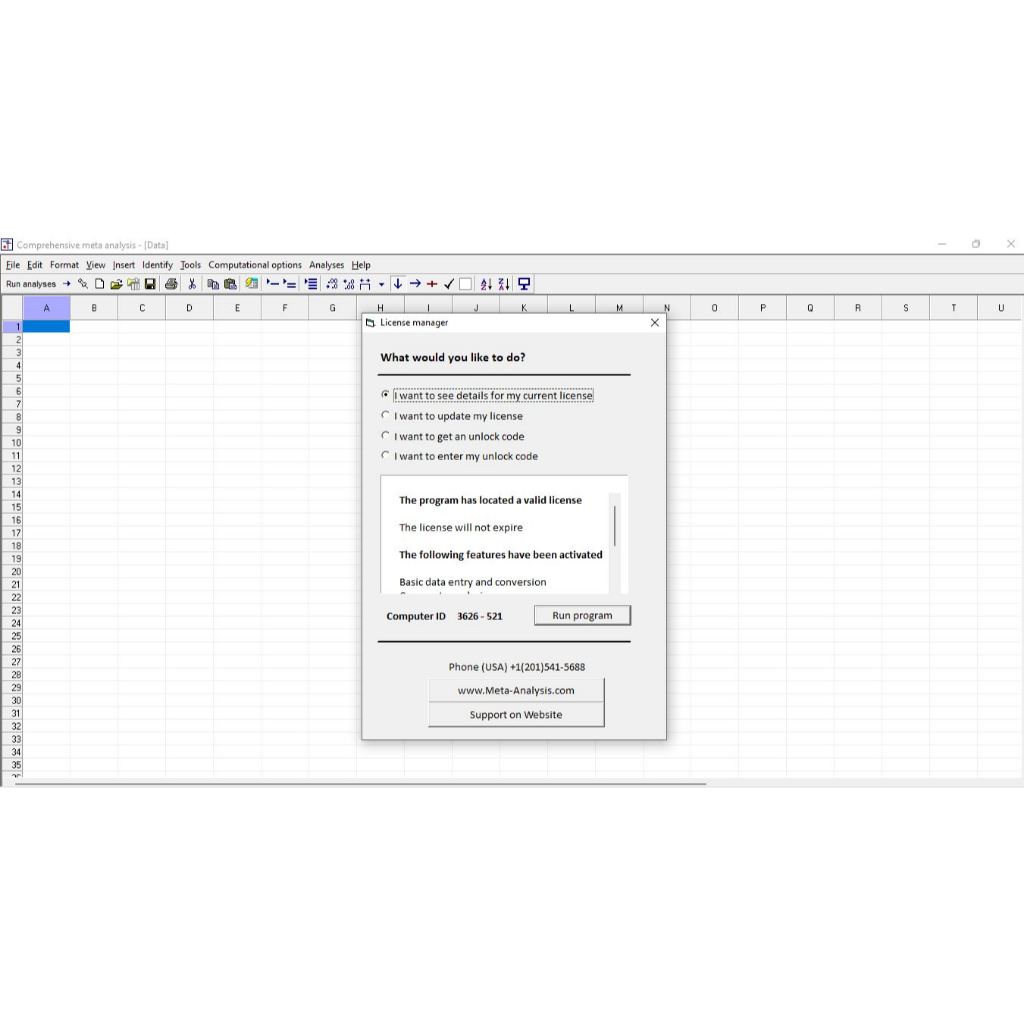This screenshot has width=1024, height=1024.
Task: Click the license details vertical scrollbar
Action: coord(615,542)
